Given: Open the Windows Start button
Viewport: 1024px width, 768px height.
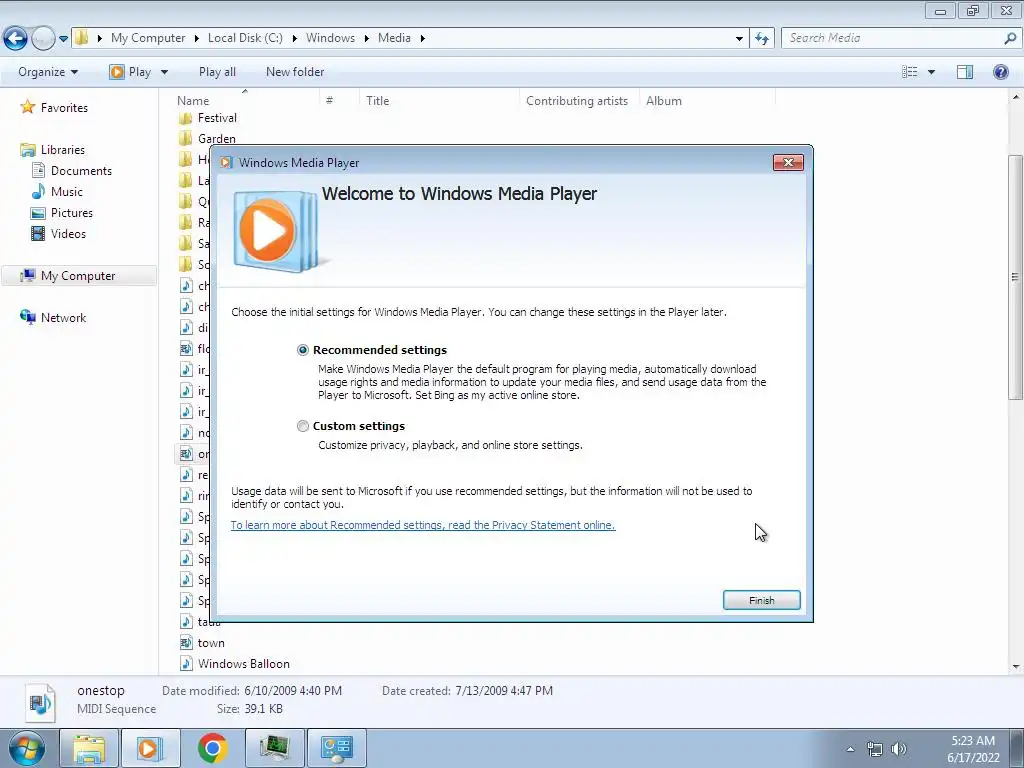Looking at the screenshot, I should point(26,748).
